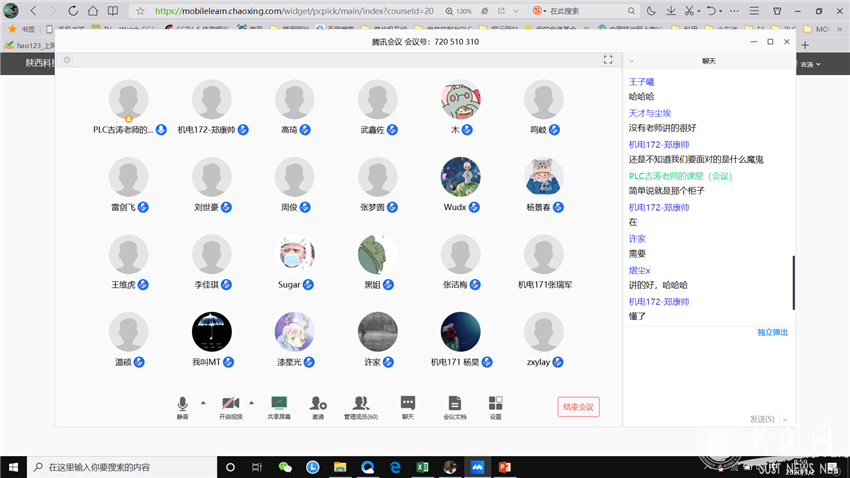The height and width of the screenshot is (478, 850).
Task: Open the meeting 设置 settings icon
Action: click(x=495, y=405)
